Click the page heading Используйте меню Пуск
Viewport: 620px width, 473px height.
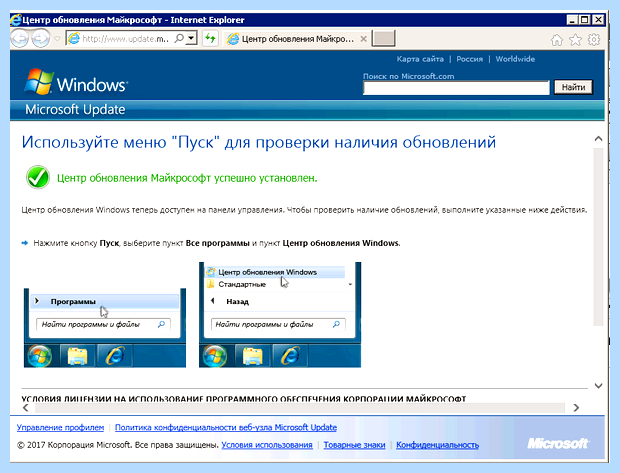pyautogui.click(x=259, y=142)
